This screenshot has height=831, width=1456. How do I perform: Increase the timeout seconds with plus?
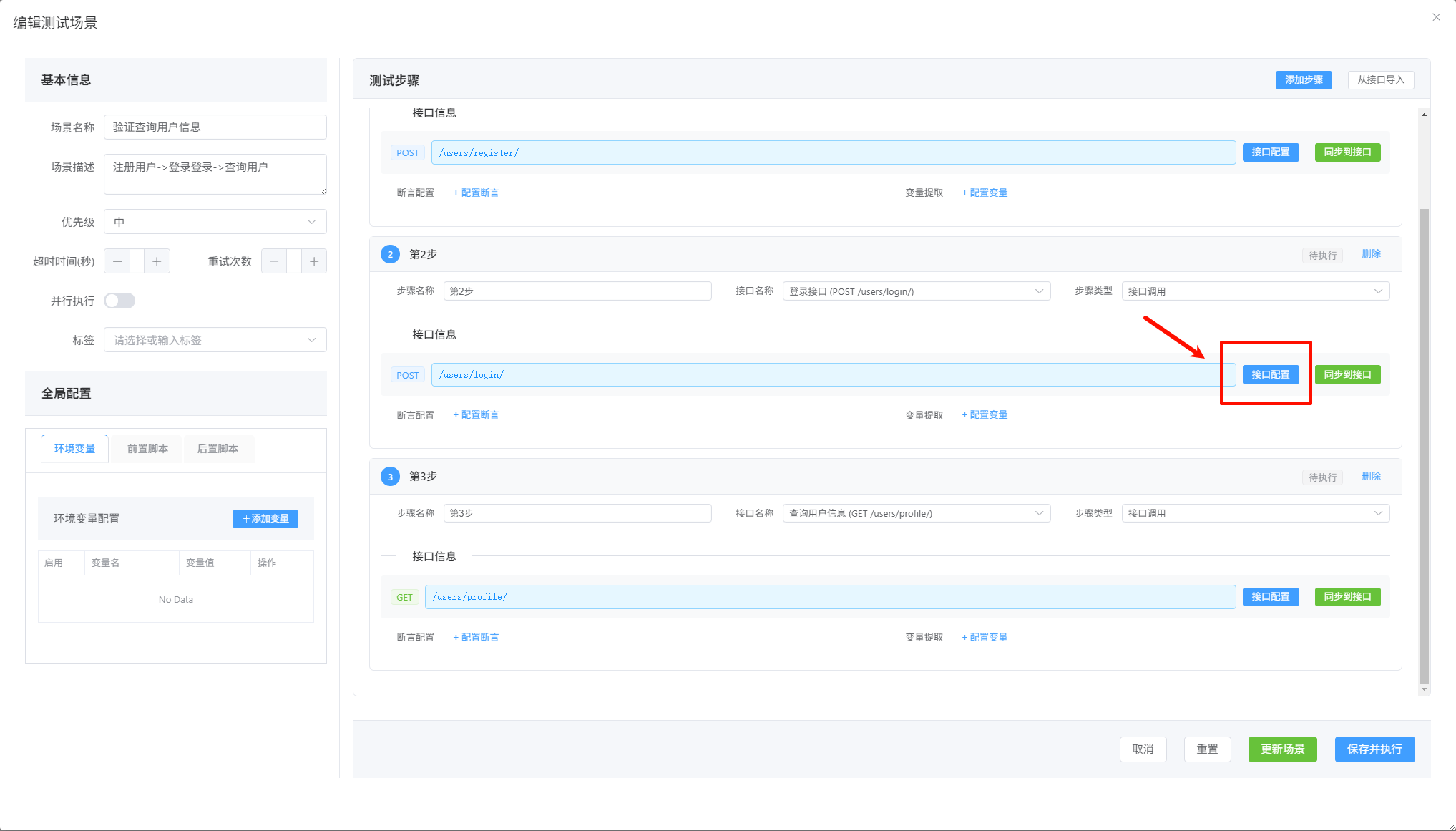pyautogui.click(x=157, y=261)
